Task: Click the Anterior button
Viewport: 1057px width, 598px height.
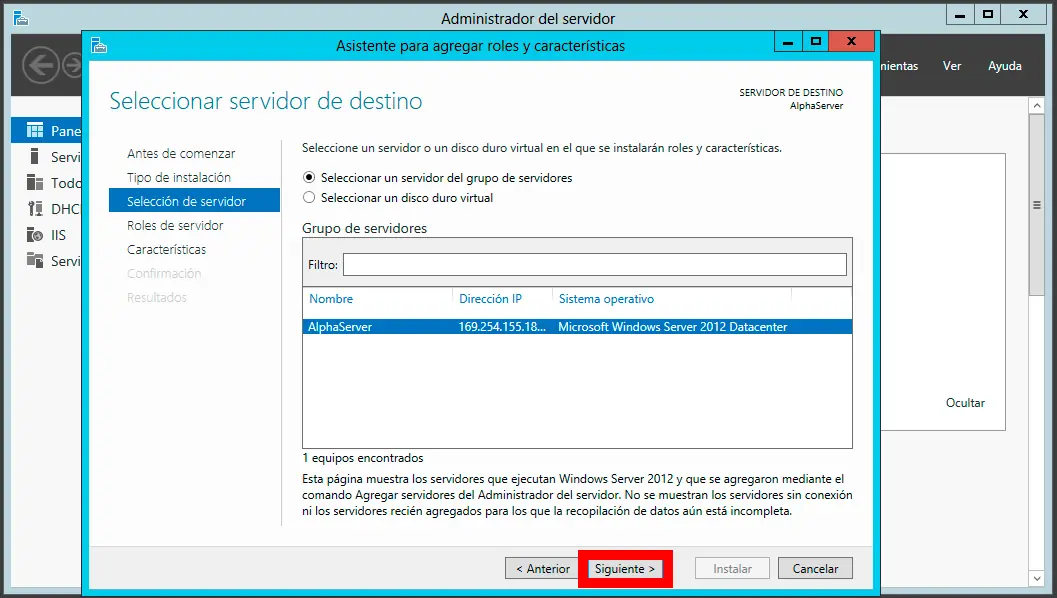Action: click(543, 568)
